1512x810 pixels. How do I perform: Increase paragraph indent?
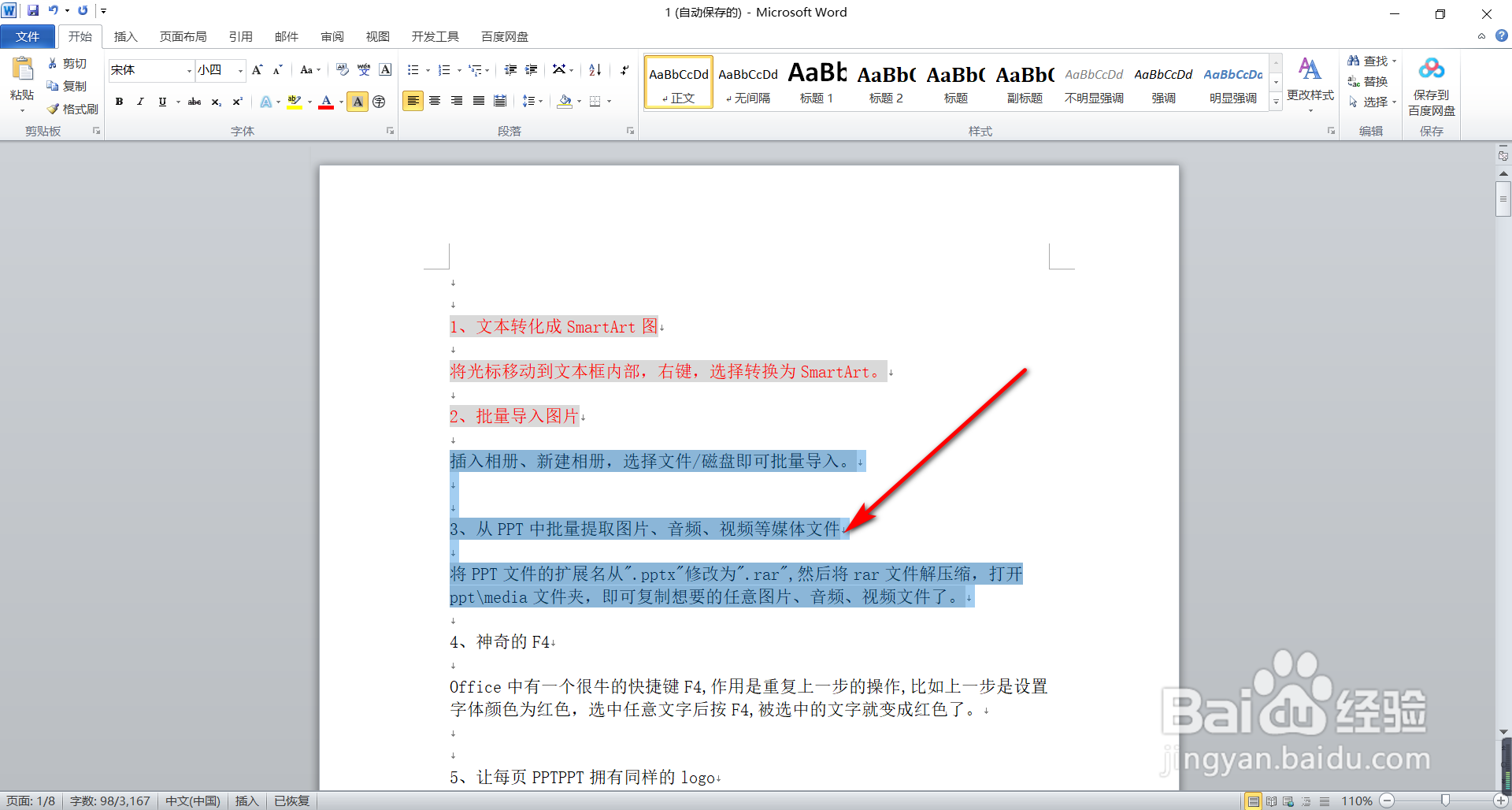pyautogui.click(x=532, y=70)
